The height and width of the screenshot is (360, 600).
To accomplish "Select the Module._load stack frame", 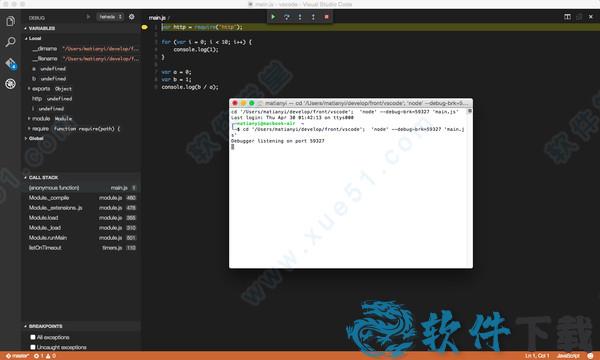I will click(x=82, y=228).
